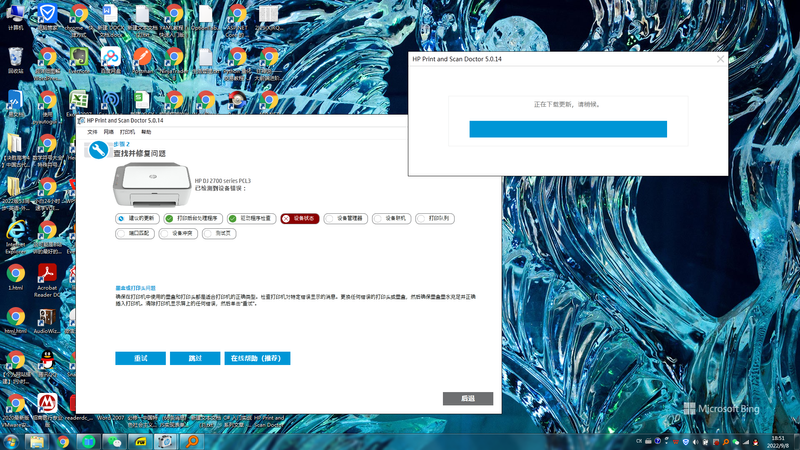The image size is (800, 450).
Task: Select the 驱动程序检查 status pill
Action: (x=252, y=218)
